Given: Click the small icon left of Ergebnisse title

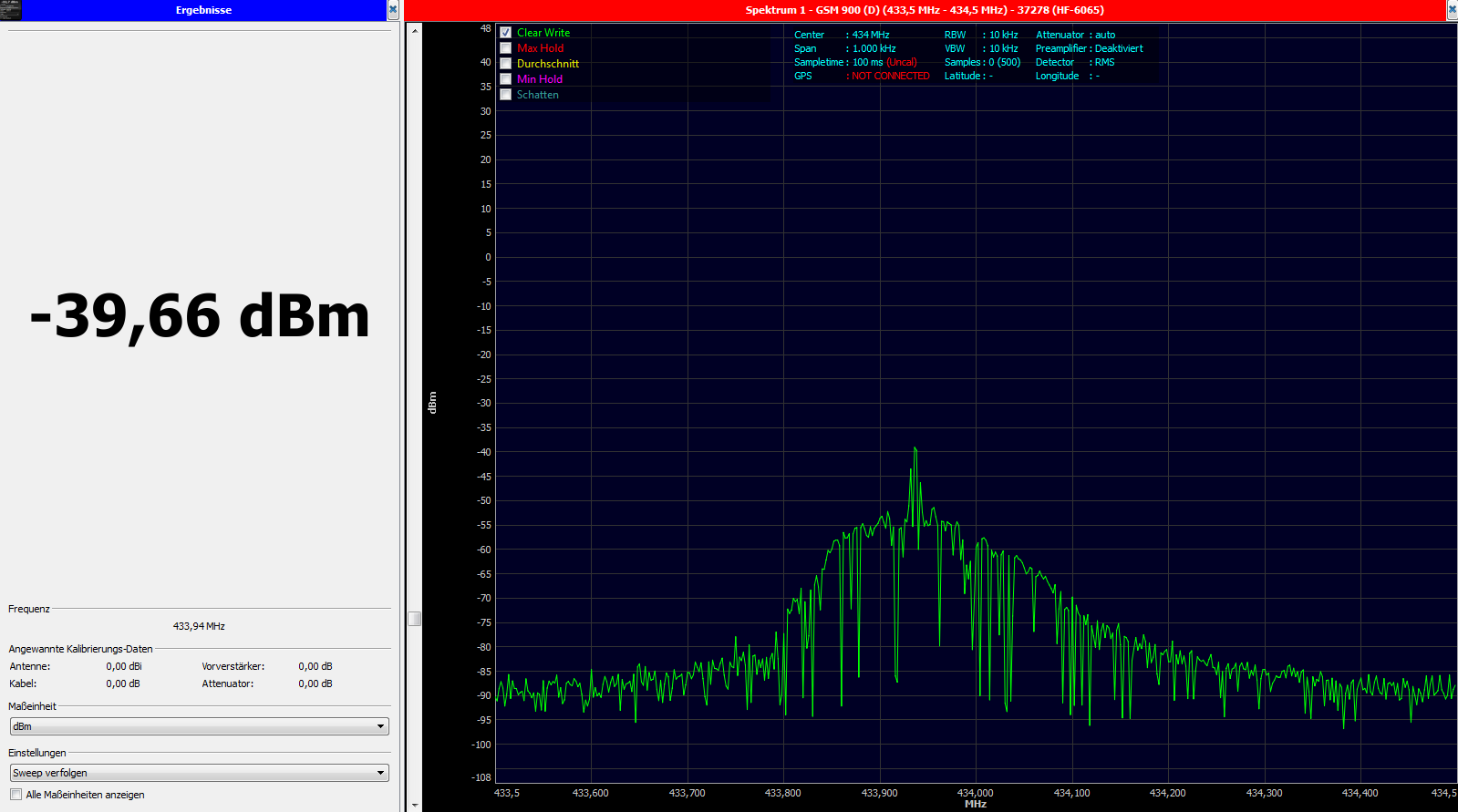Looking at the screenshot, I should 10,9.
